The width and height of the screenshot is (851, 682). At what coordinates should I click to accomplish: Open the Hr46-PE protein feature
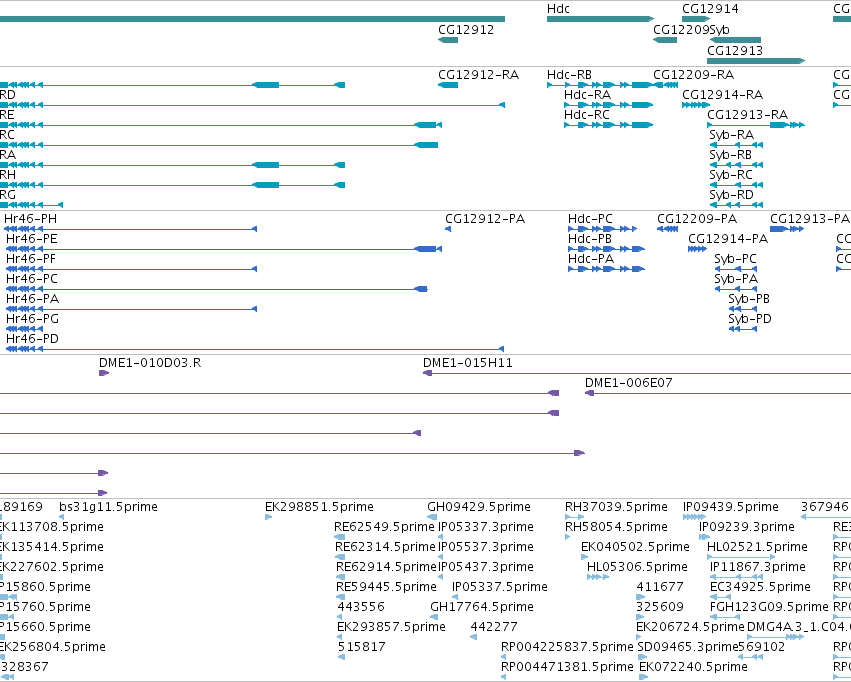point(31,239)
